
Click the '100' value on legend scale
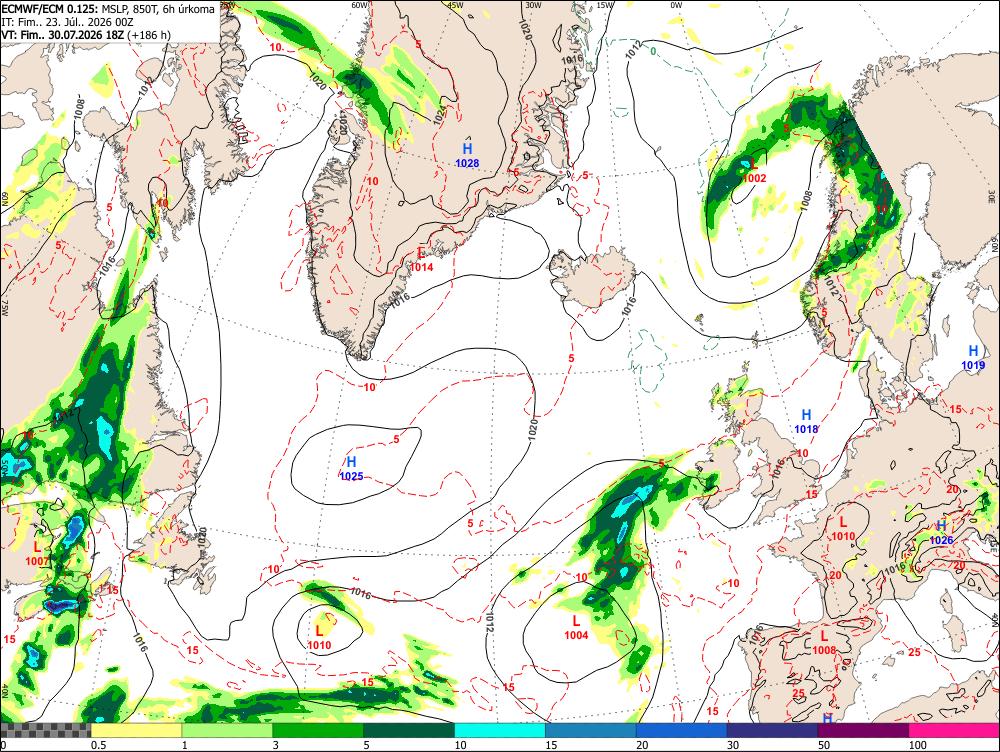point(917,745)
